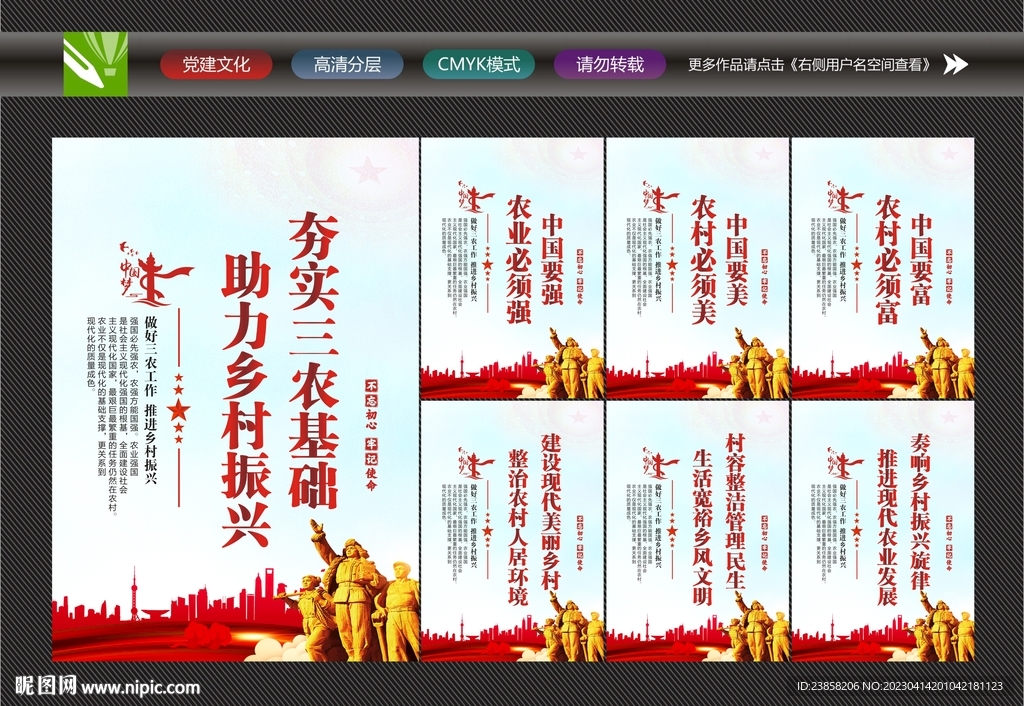
Task: Click the white double-arrow icon
Action: tap(955, 64)
